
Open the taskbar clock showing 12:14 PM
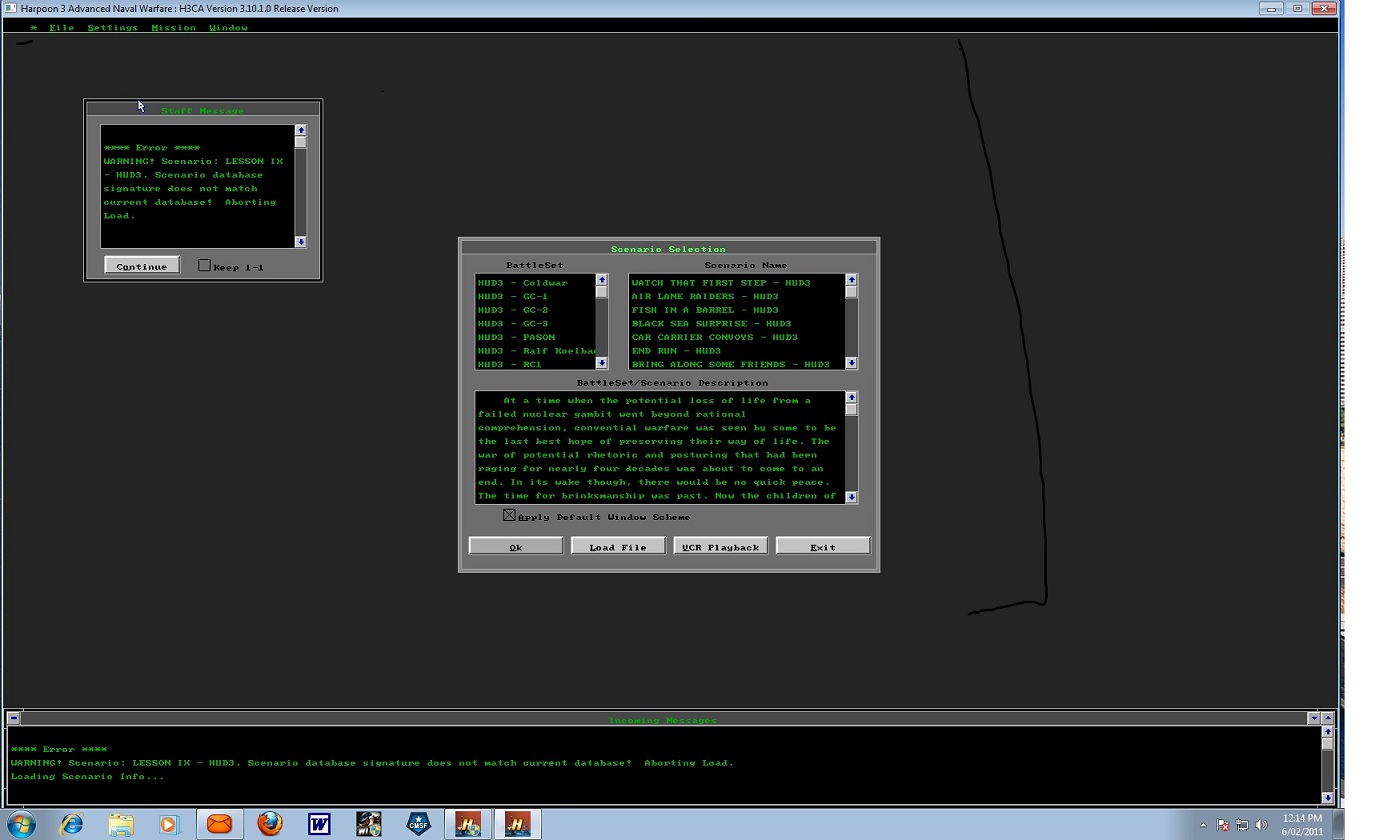(x=1302, y=824)
